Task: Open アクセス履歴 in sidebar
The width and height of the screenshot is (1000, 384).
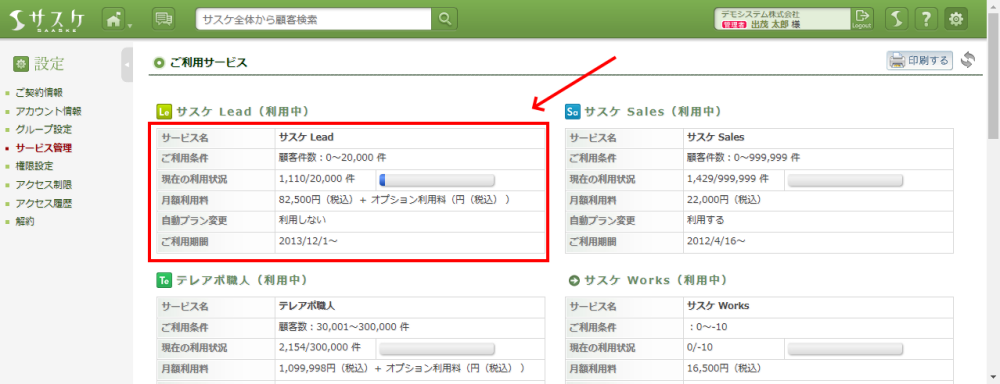Action: click(x=43, y=204)
